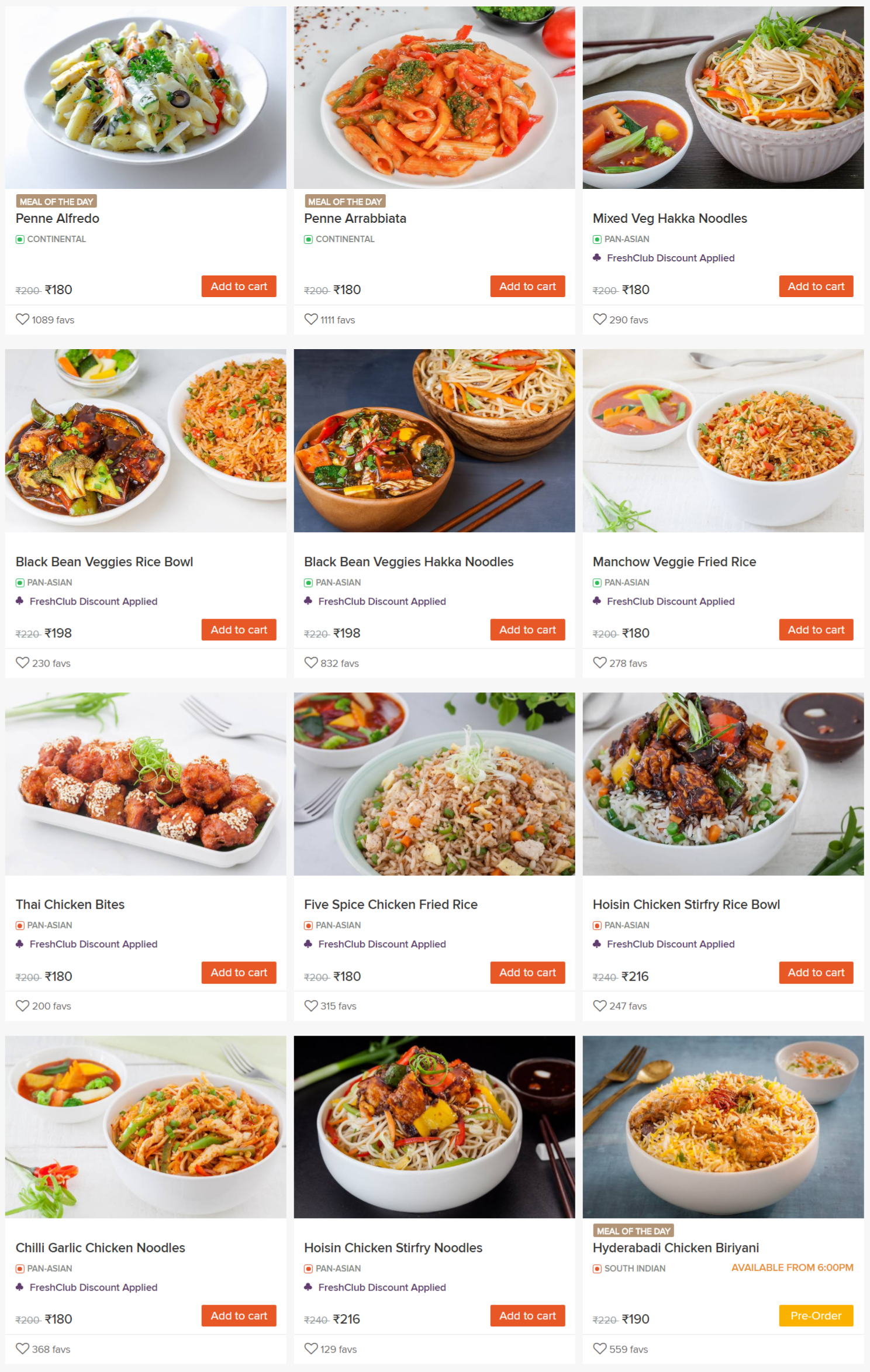The width and height of the screenshot is (870, 1372).
Task: Heart the Black Bean Veggies Hakka Noodles
Action: pyautogui.click(x=311, y=663)
